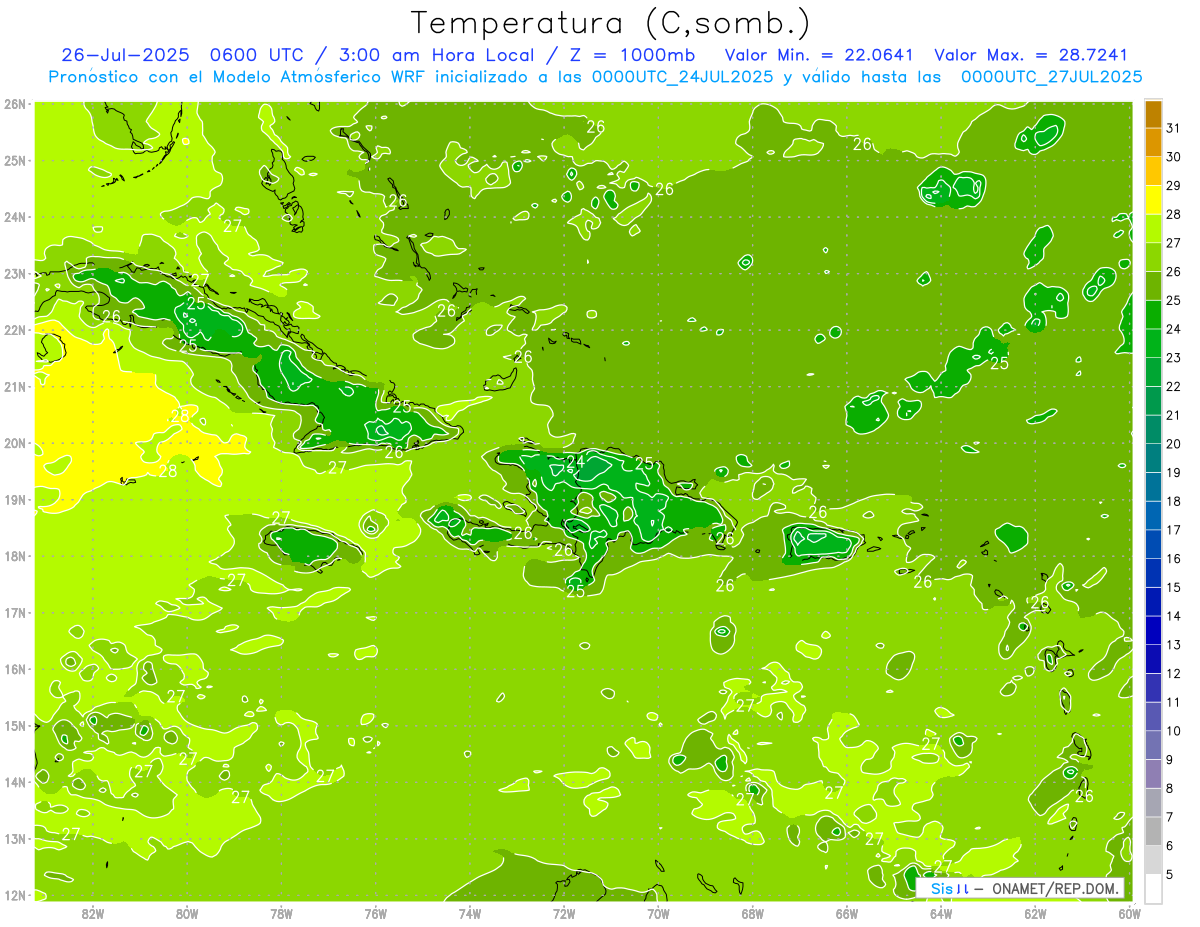Click the 70W longitude axis label
Screen dimensions: 1200x927
click(x=658, y=913)
